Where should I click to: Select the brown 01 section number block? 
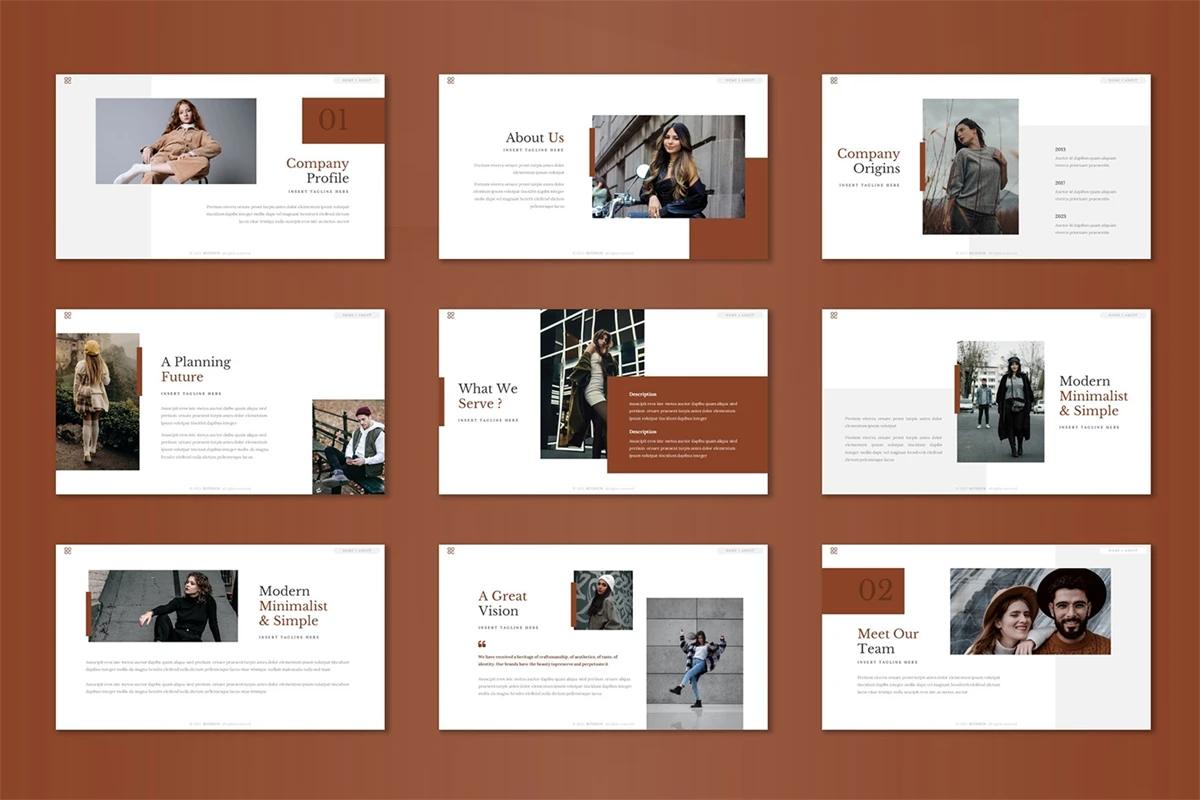[343, 121]
